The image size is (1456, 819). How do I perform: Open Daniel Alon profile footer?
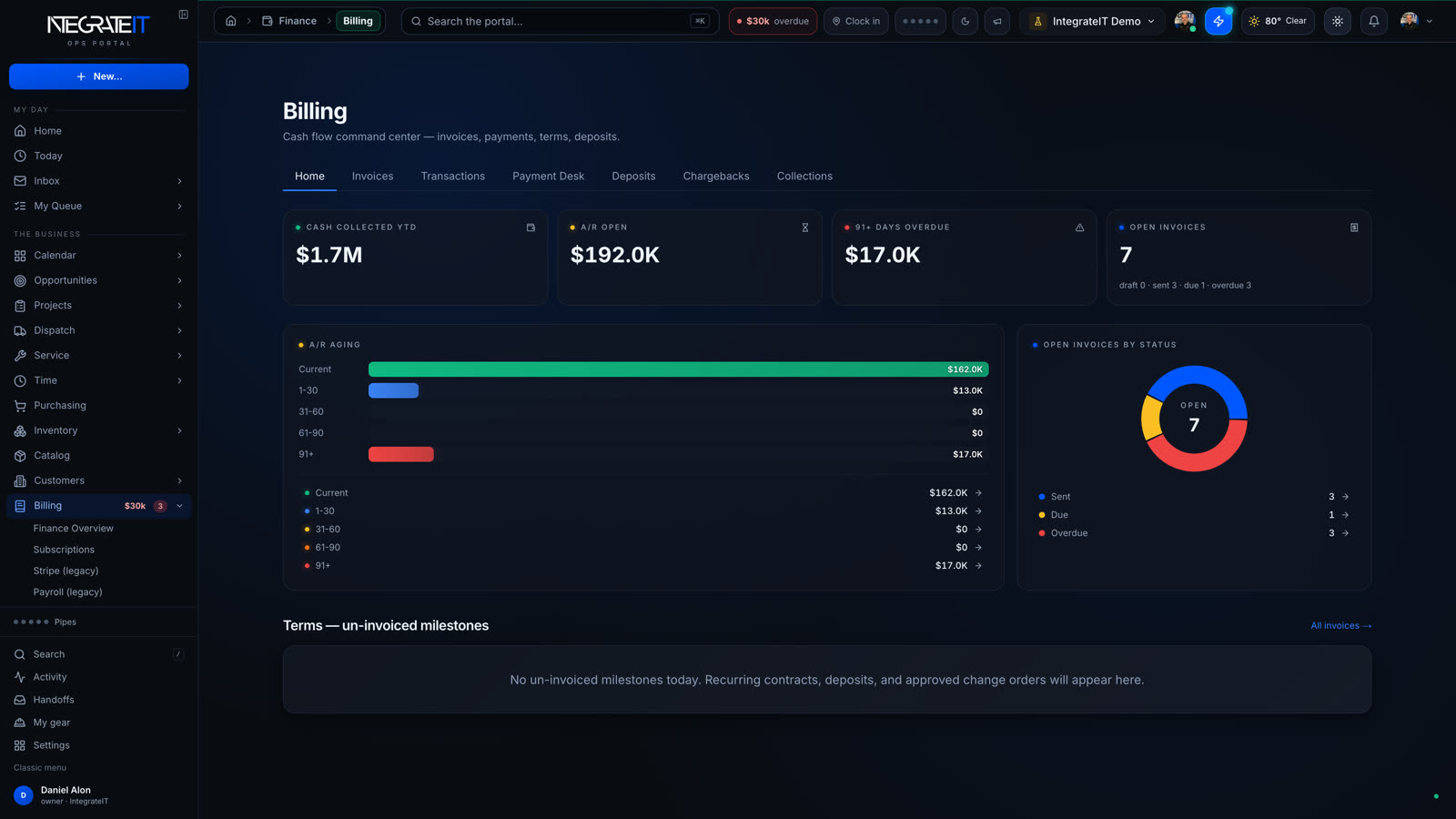pyautogui.click(x=99, y=795)
